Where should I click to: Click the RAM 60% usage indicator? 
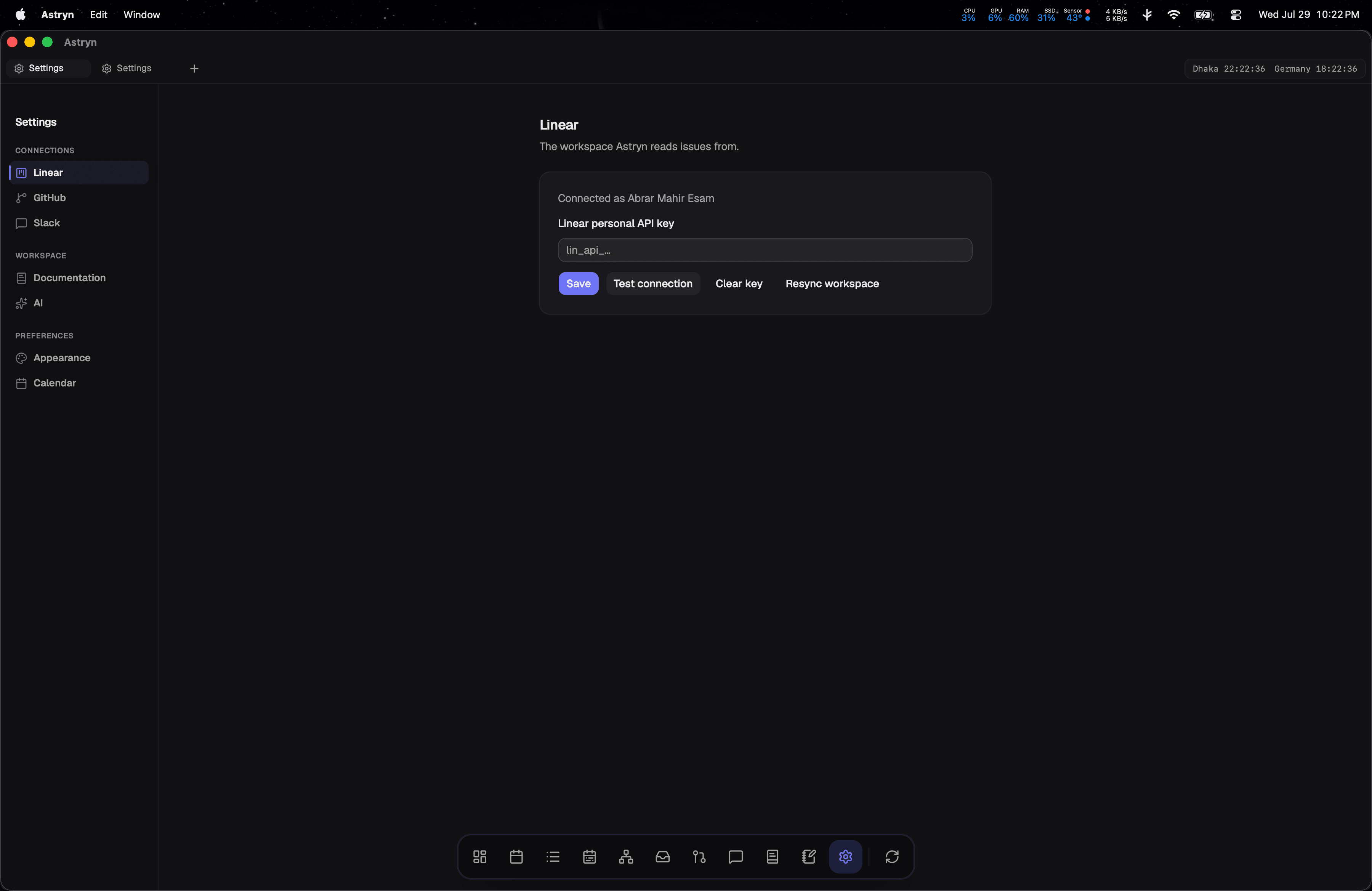click(x=1019, y=15)
